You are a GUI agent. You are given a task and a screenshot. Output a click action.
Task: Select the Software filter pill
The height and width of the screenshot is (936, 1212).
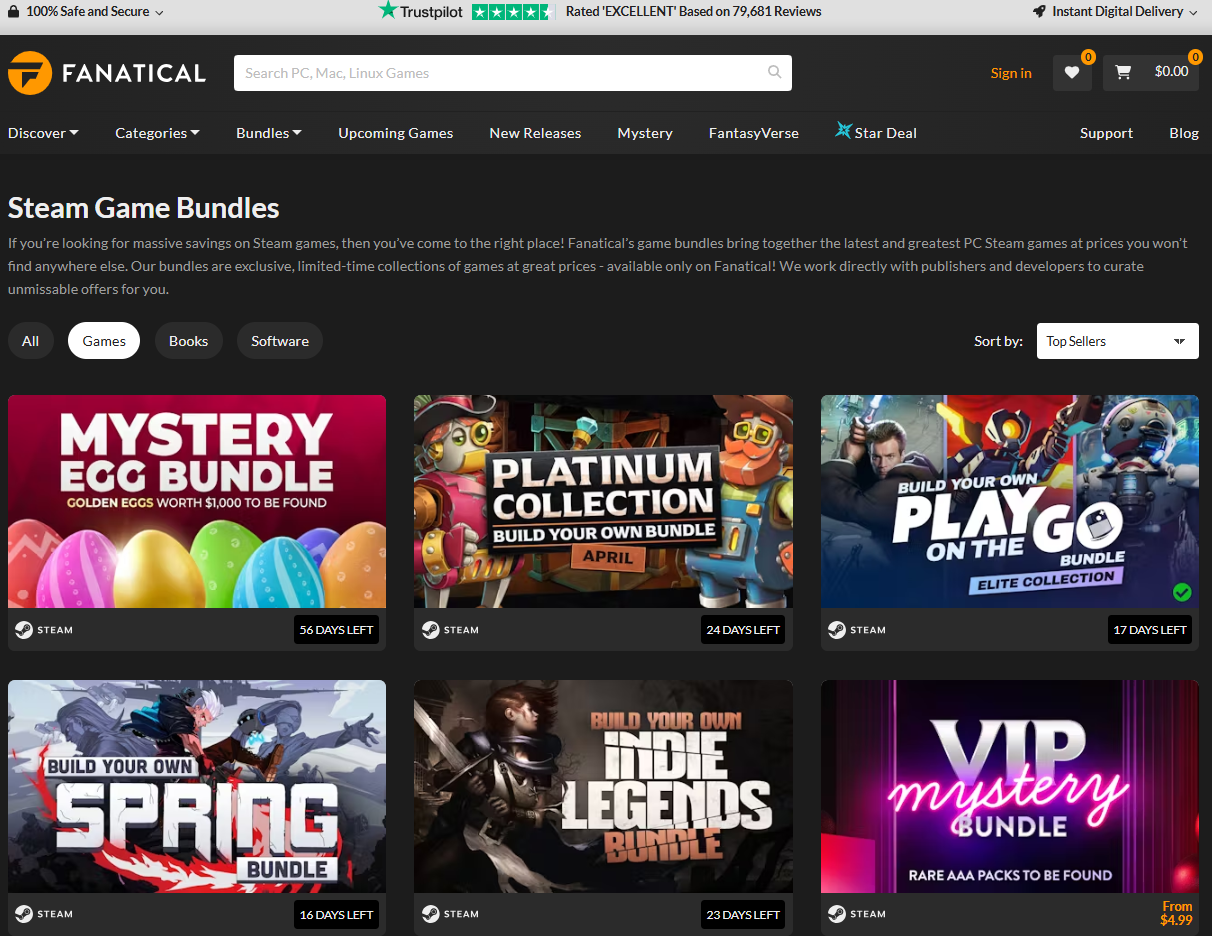click(x=280, y=341)
